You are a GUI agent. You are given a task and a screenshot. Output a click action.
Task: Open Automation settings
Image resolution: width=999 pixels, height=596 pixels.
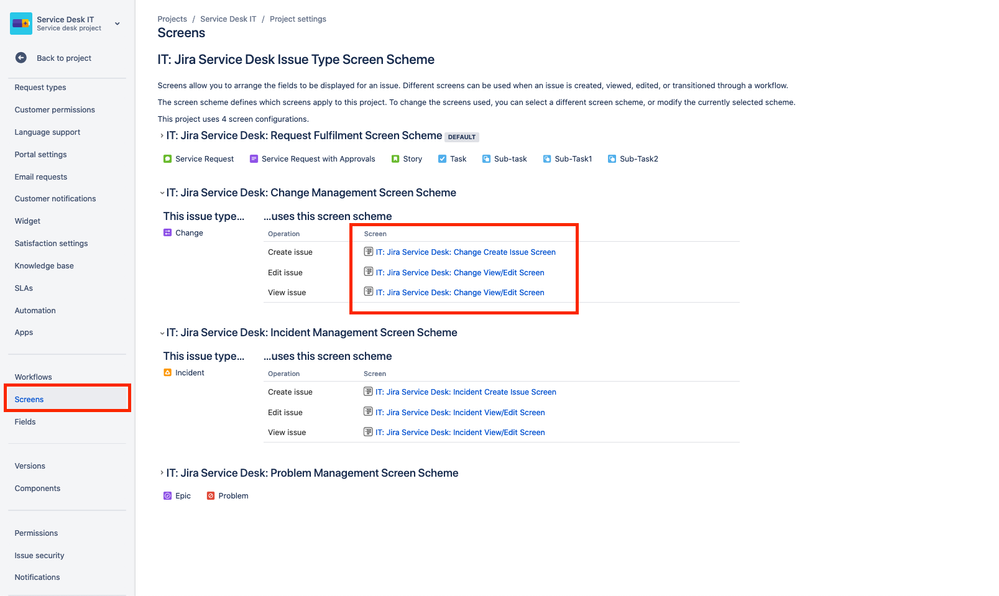(x=35, y=310)
